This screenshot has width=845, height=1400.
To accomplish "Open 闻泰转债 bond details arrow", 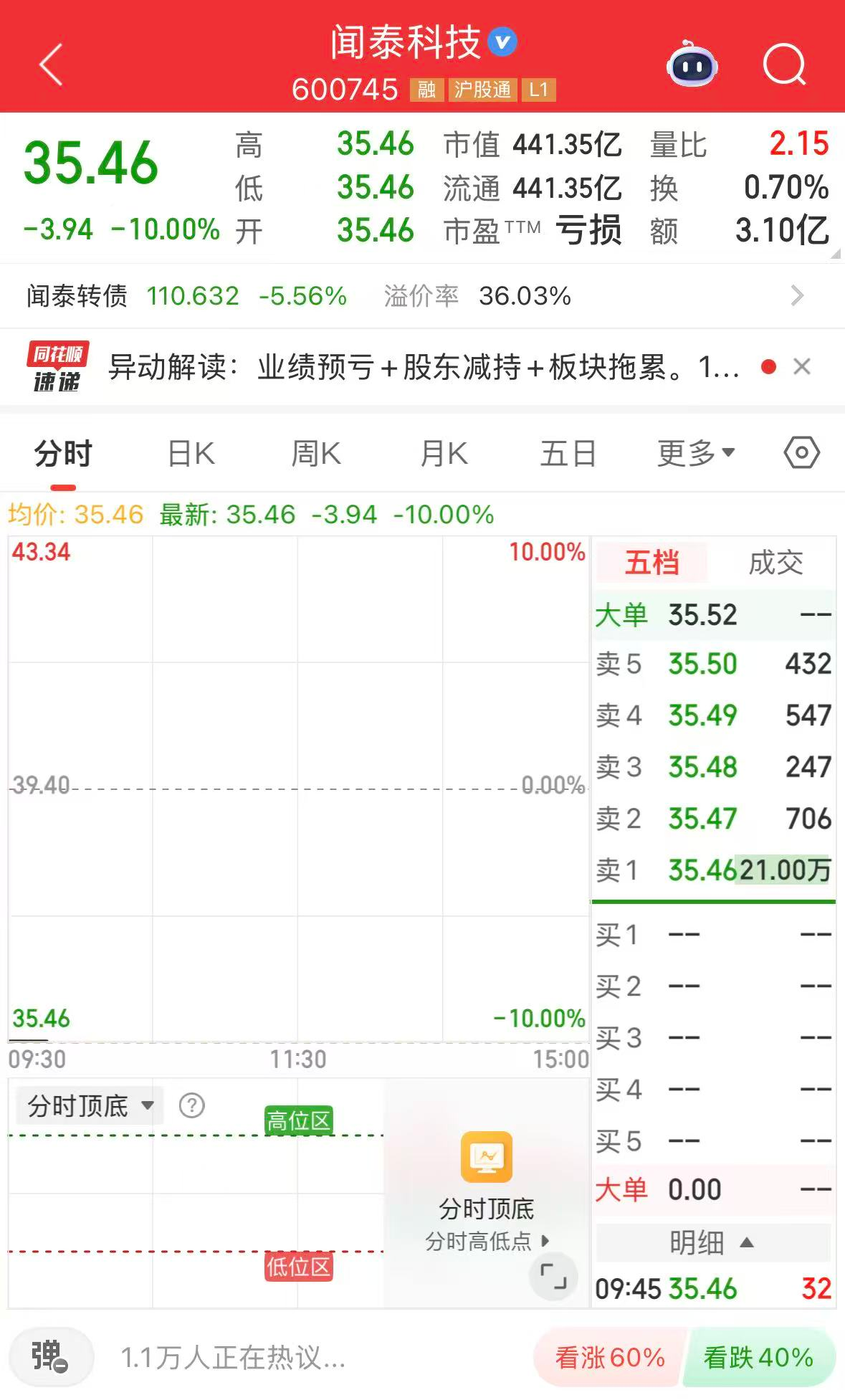I will tap(797, 295).
